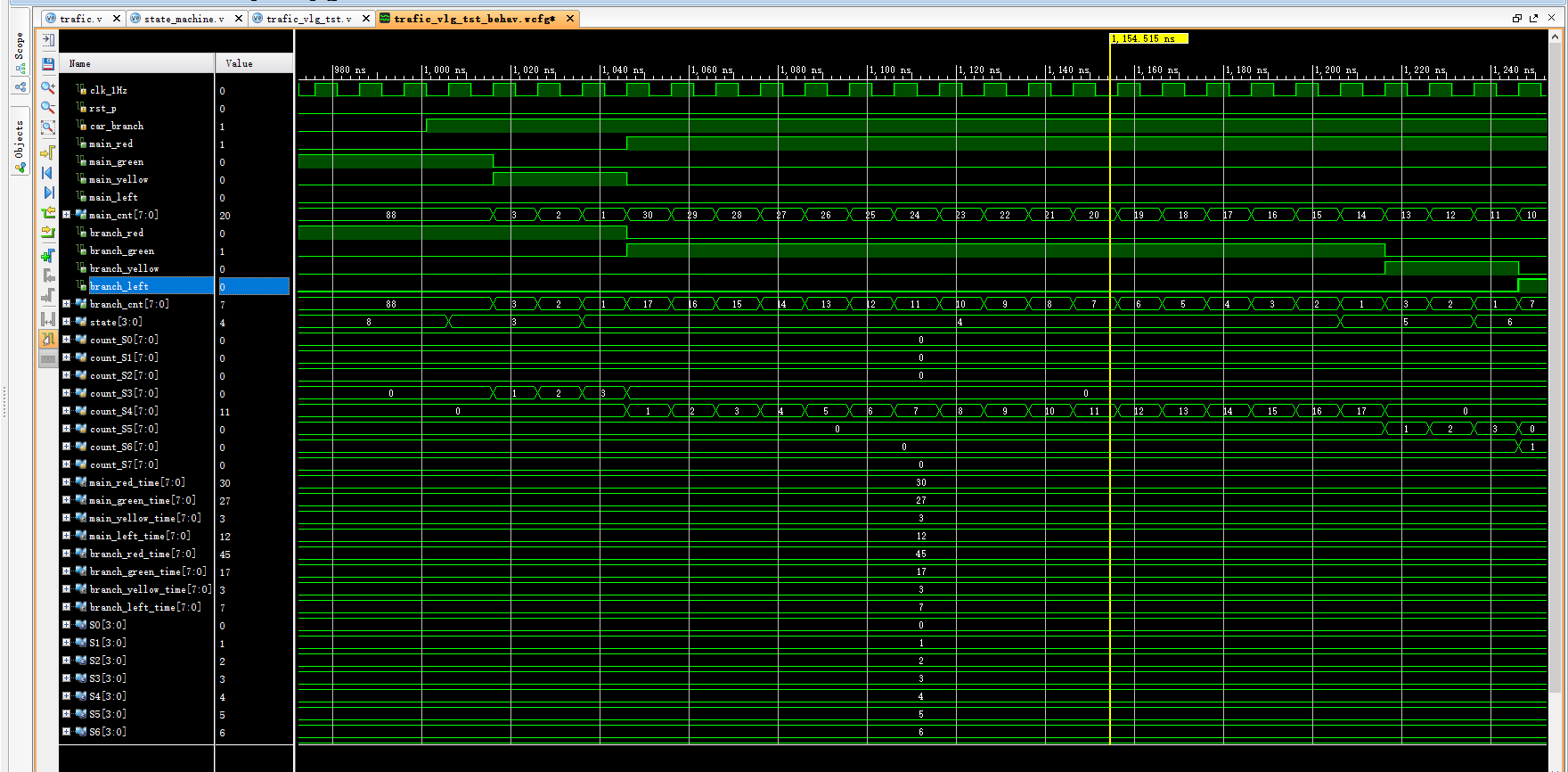The image size is (1568, 772).
Task: Click the Swap Cursors icon
Action: pyautogui.click(x=48, y=318)
